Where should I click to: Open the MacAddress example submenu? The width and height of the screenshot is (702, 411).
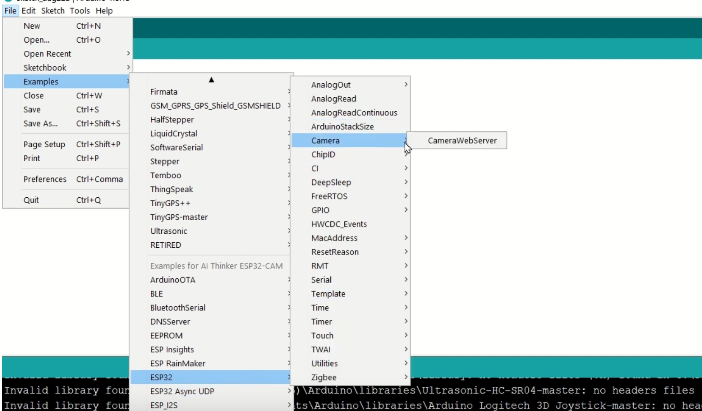pos(351,238)
